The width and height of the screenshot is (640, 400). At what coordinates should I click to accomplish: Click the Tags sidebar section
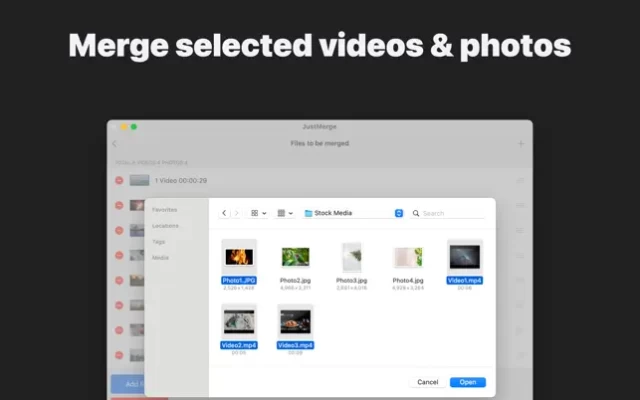pos(159,241)
